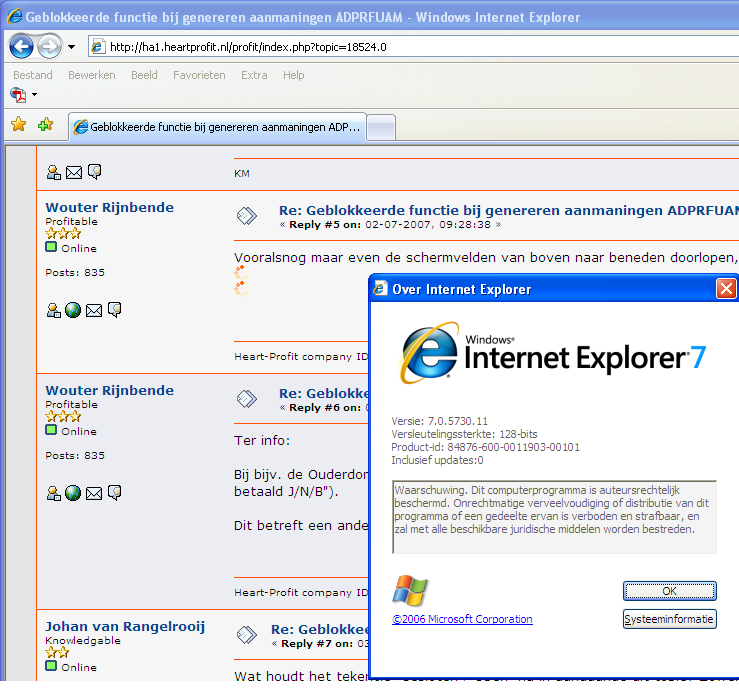Open the Favorieten menu

[x=199, y=75]
